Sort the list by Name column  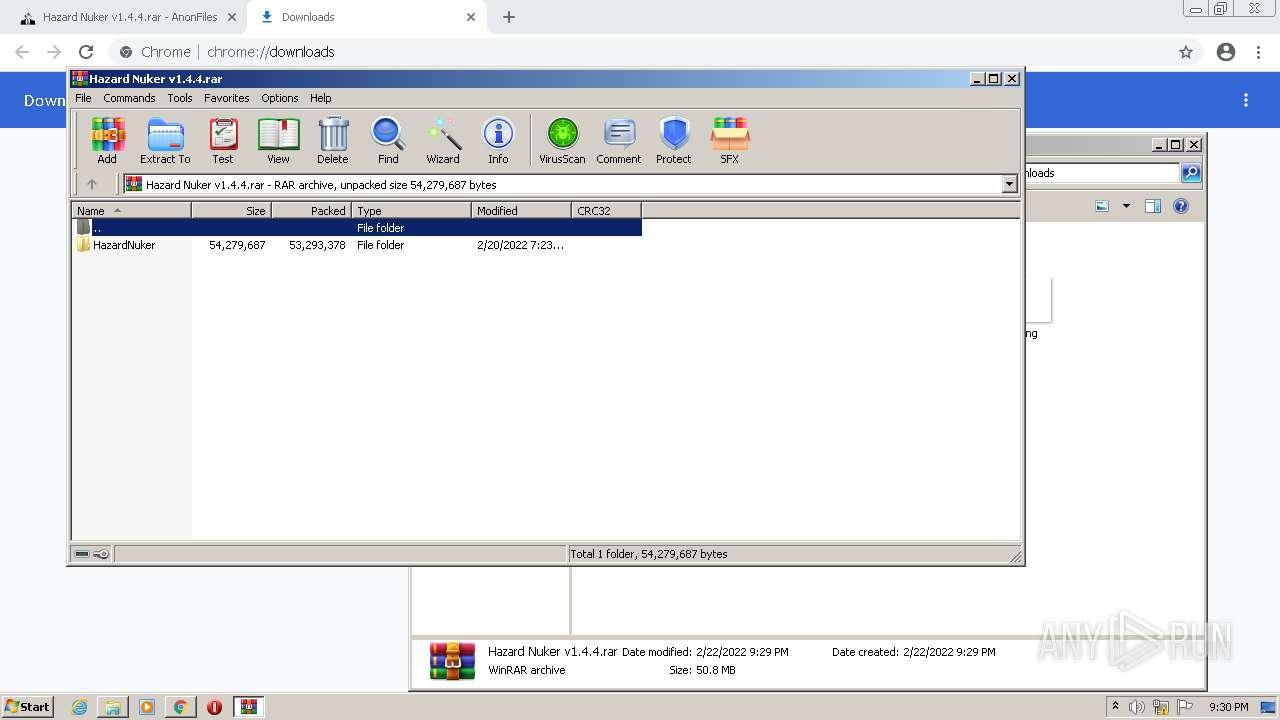click(131, 211)
